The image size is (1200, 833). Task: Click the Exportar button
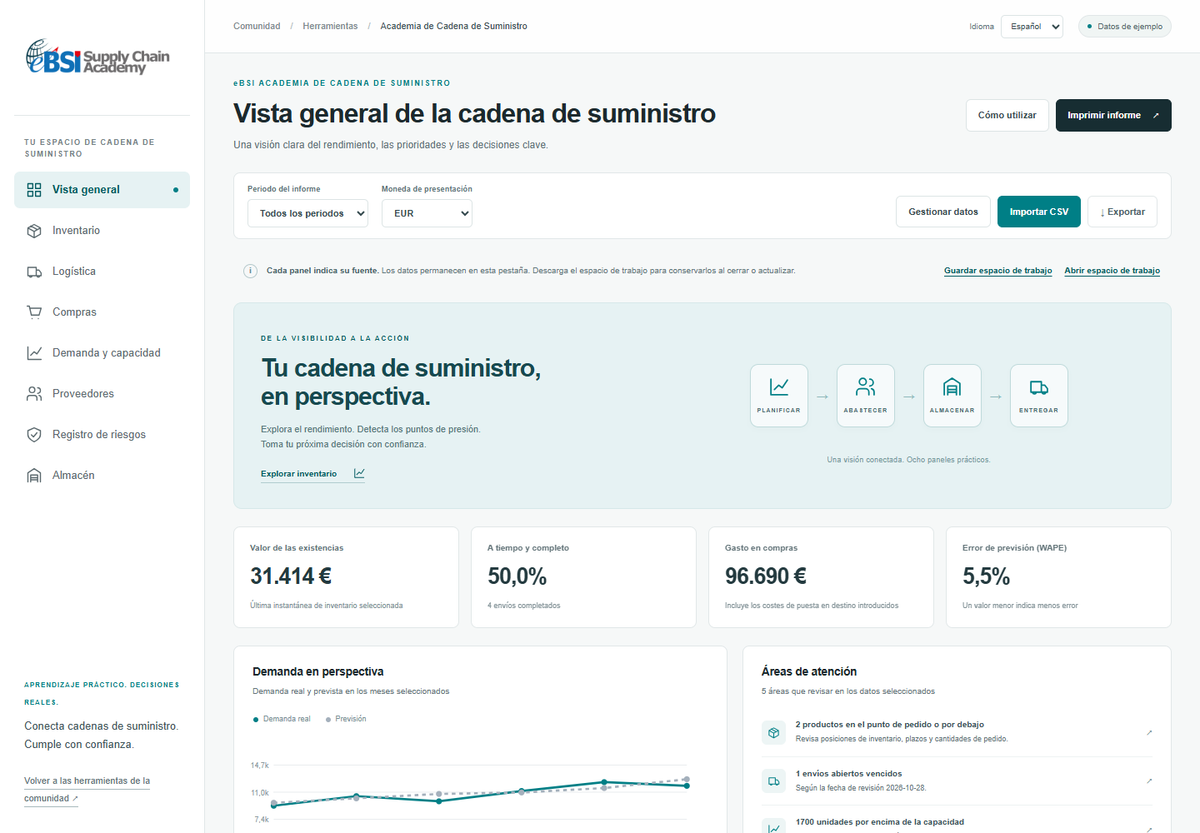[x=1122, y=212]
